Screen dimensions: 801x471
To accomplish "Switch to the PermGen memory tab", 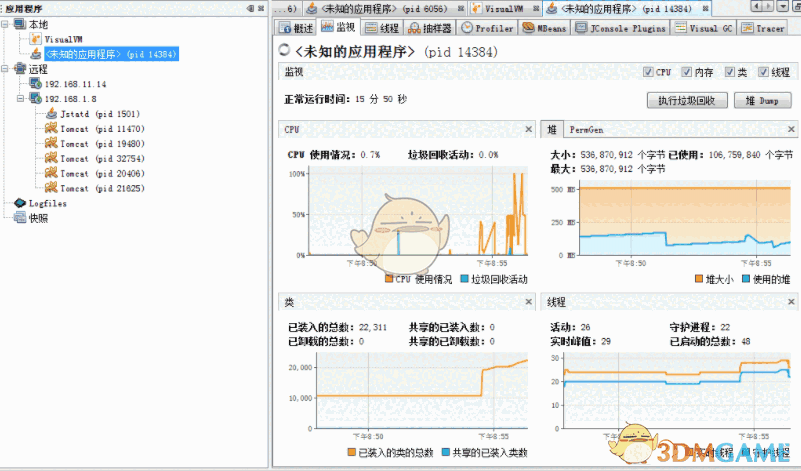I will coord(586,130).
